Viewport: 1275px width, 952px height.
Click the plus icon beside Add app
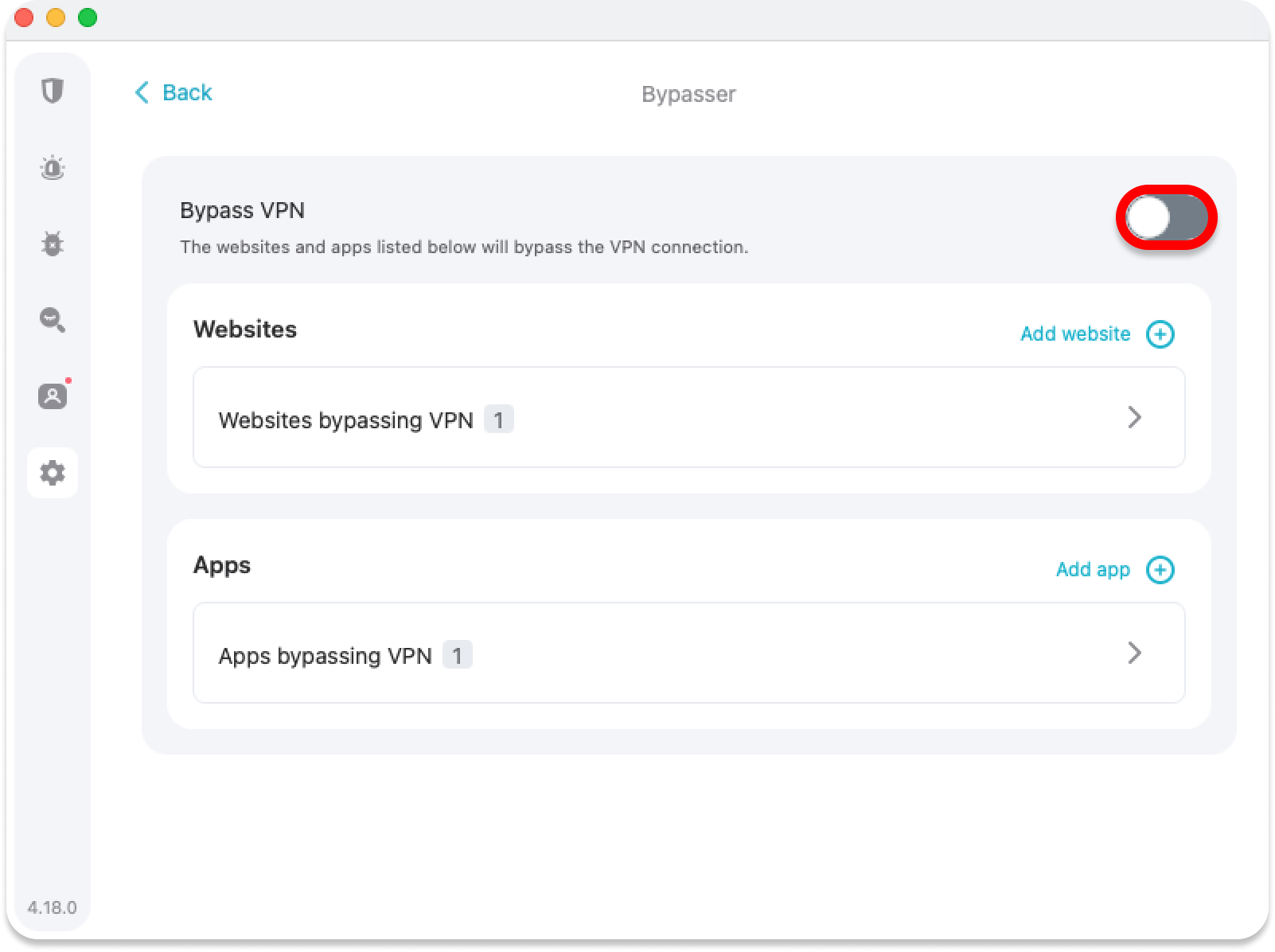(1160, 570)
